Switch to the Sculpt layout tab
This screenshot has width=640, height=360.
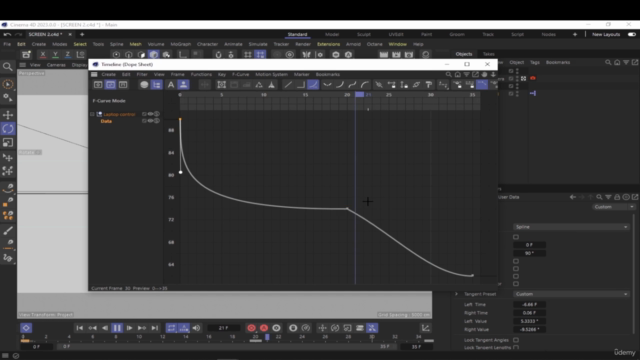pyautogui.click(x=364, y=34)
